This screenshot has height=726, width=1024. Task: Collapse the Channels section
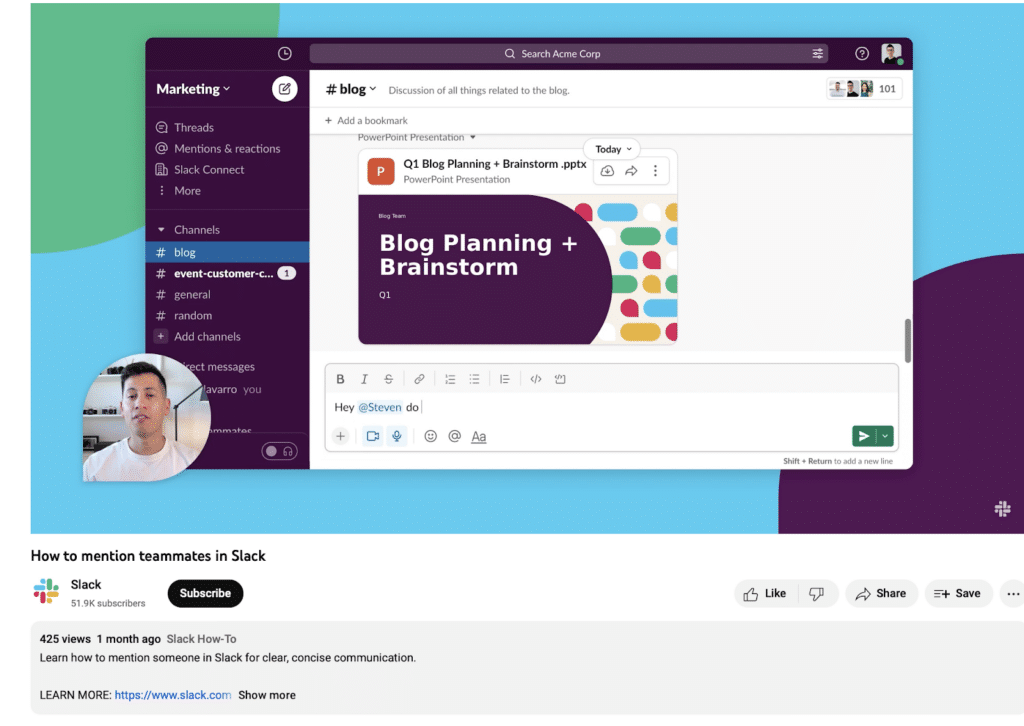161,230
